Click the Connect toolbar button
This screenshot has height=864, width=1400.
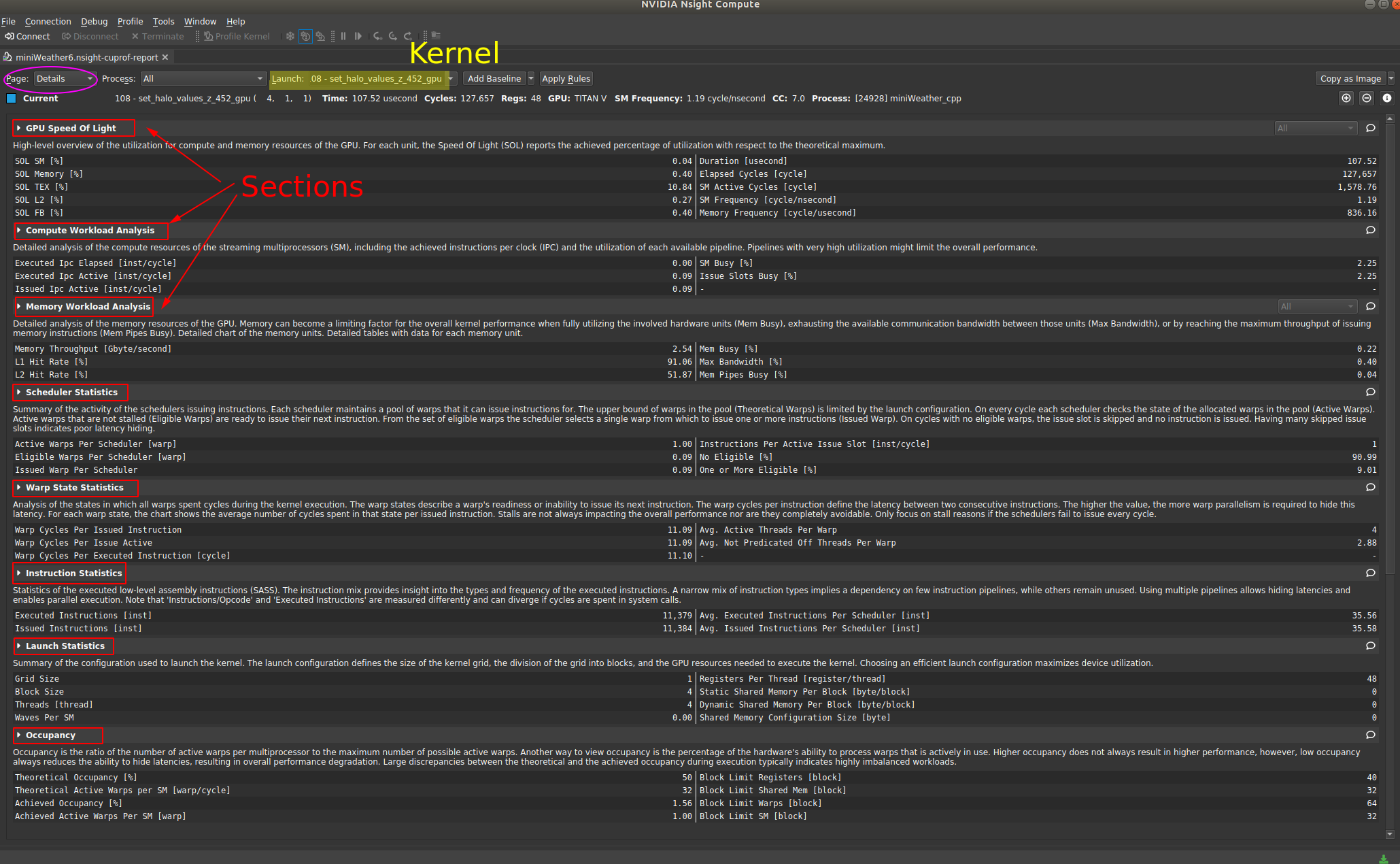[27, 36]
